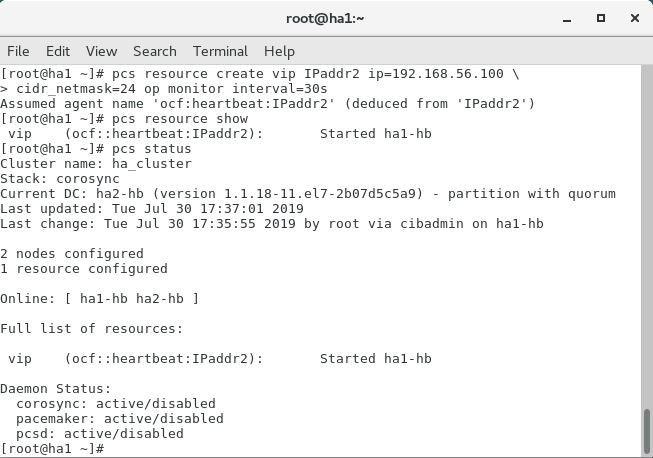Image resolution: width=653 pixels, height=458 pixels.
Task: Open the Edit menu
Action: [58, 51]
